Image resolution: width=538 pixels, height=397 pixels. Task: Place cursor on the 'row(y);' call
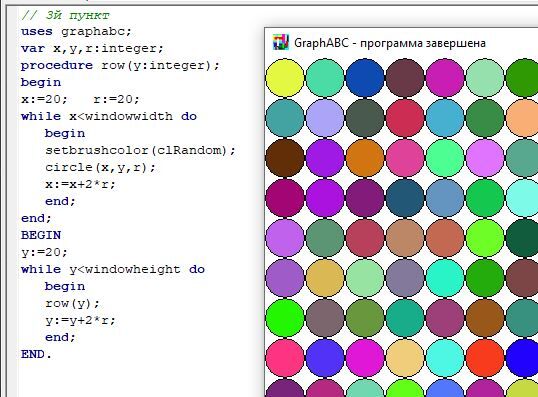(72, 303)
